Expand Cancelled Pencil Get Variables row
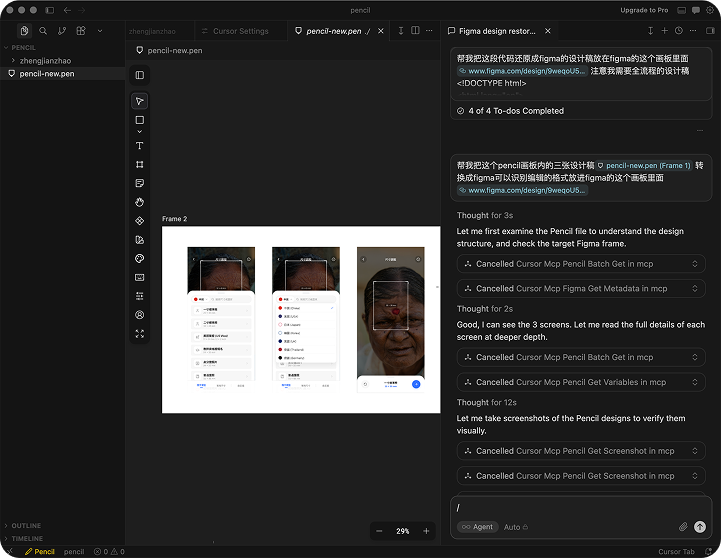This screenshot has height=558, width=721. [x=581, y=382]
